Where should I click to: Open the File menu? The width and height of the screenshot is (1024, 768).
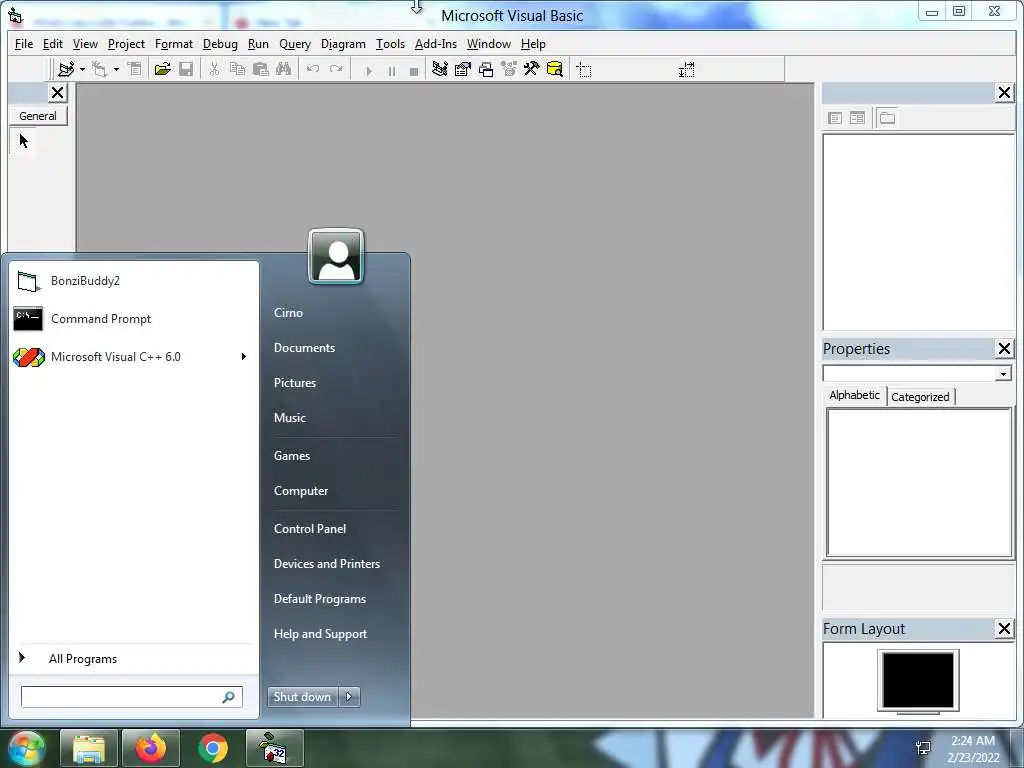(x=24, y=44)
